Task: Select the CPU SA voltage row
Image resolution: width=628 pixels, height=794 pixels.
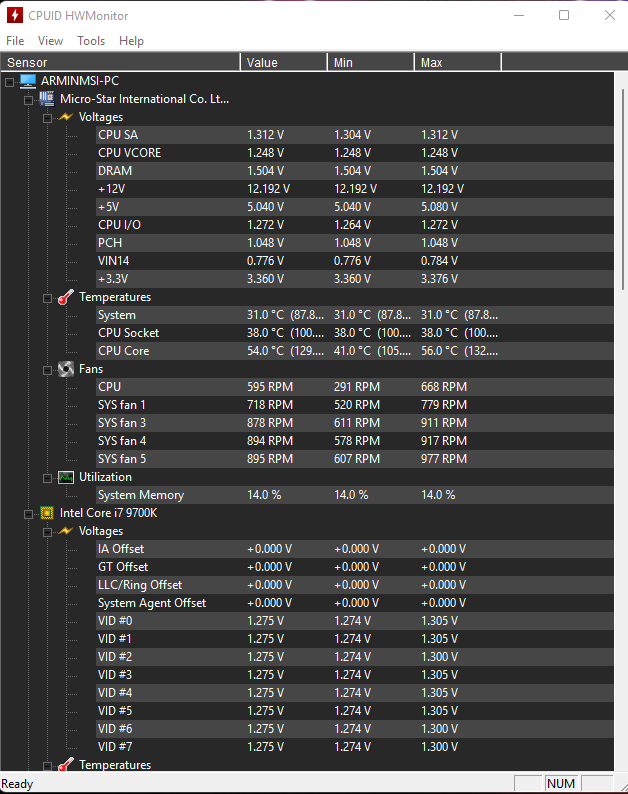Action: [x=355, y=135]
